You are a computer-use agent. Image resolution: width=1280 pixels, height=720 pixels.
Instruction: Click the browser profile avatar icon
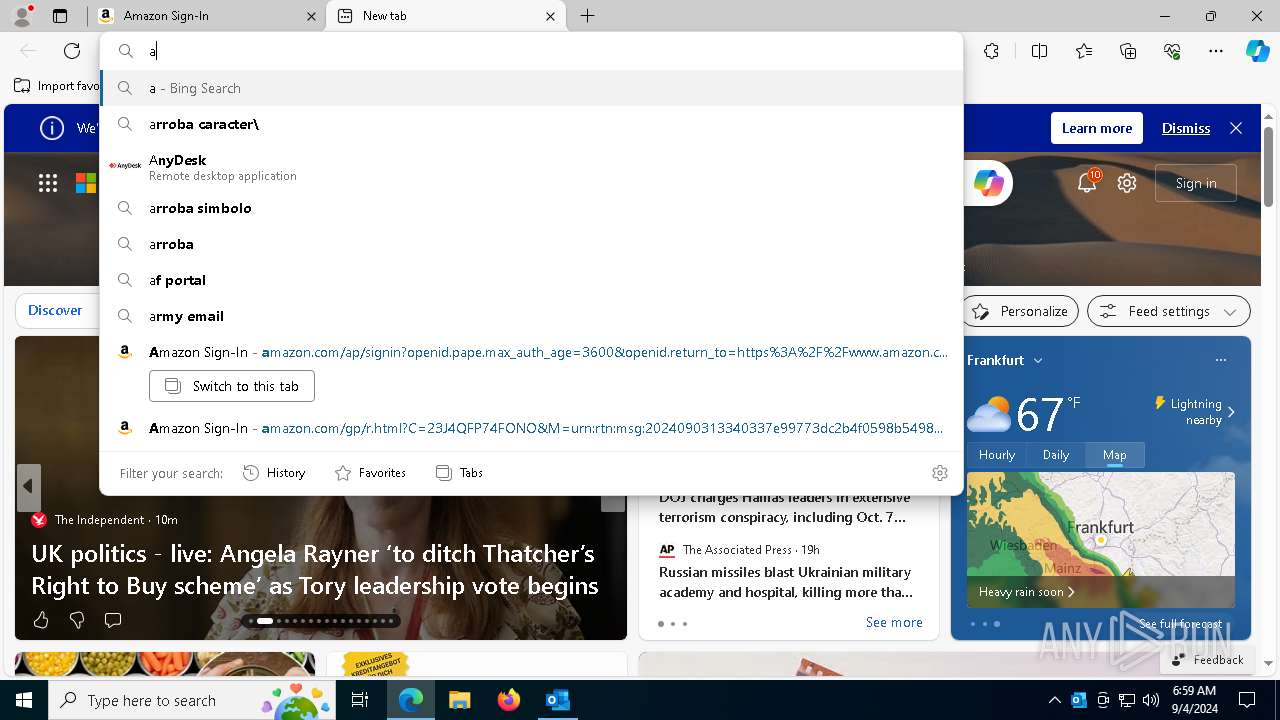[x=22, y=16]
